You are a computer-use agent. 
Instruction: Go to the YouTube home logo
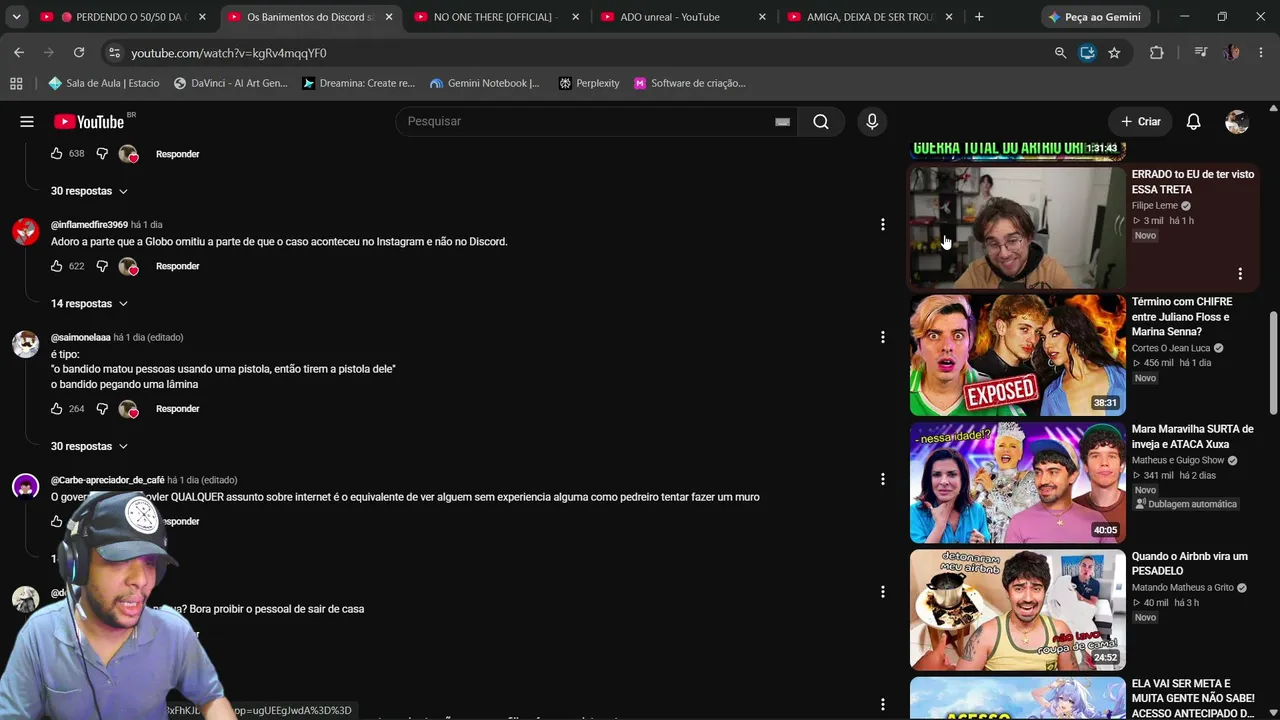click(x=90, y=122)
